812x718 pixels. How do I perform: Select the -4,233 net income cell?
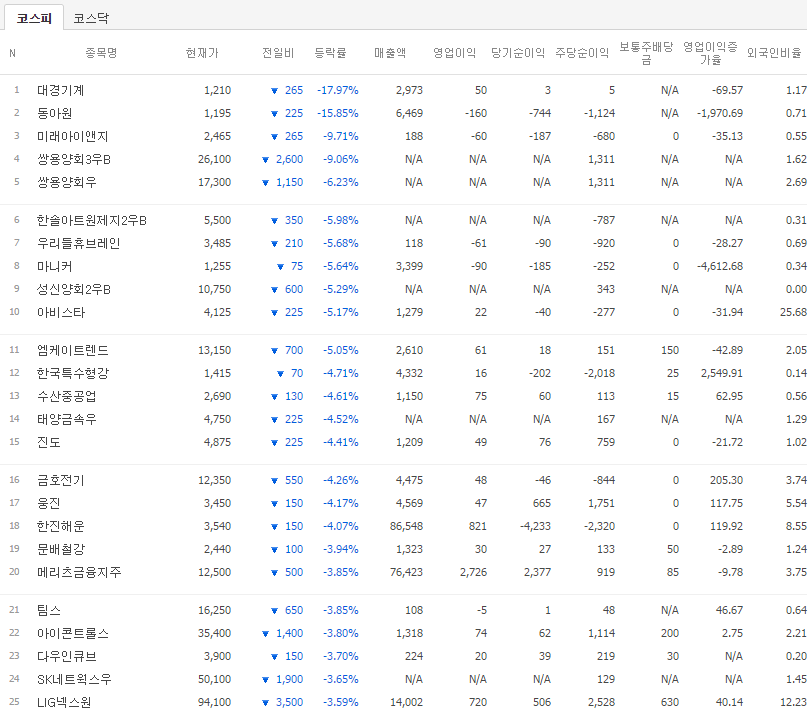coord(535,526)
